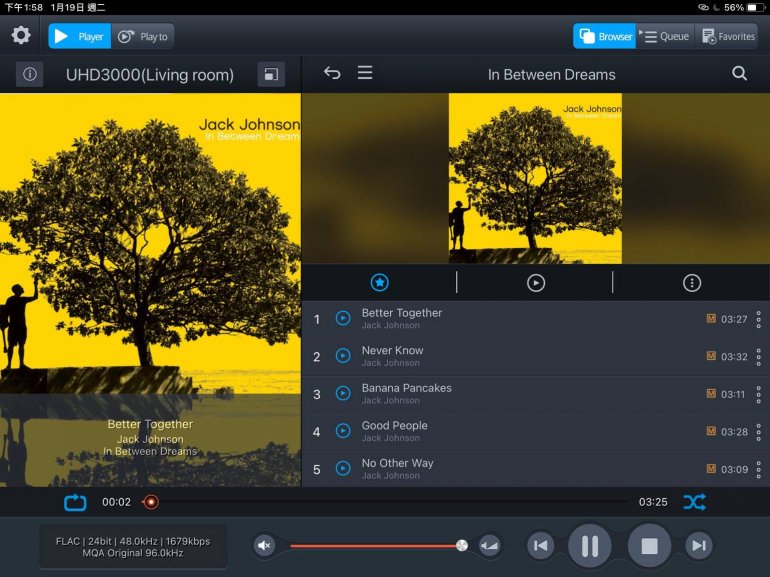The width and height of the screenshot is (770, 577).
Task: Switch to the Player tab
Action: pos(80,36)
